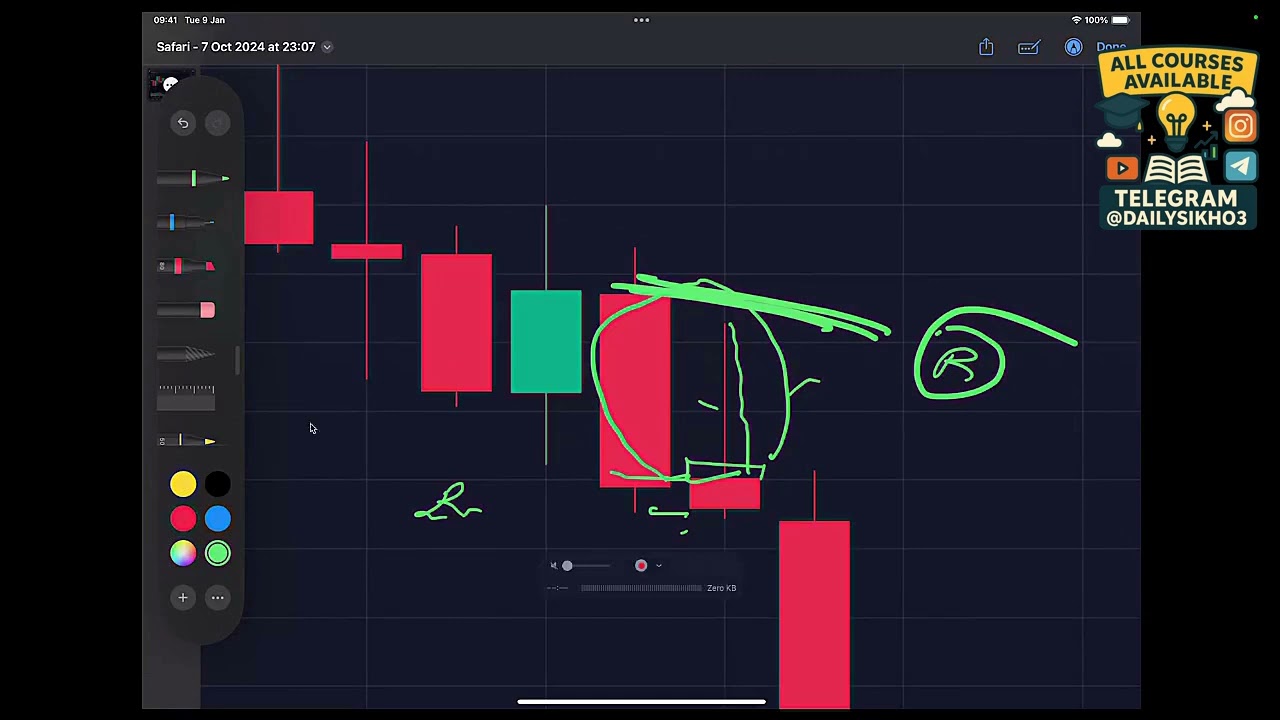Image resolution: width=1280 pixels, height=720 pixels.
Task: Select the ruler tool
Action: 186,397
